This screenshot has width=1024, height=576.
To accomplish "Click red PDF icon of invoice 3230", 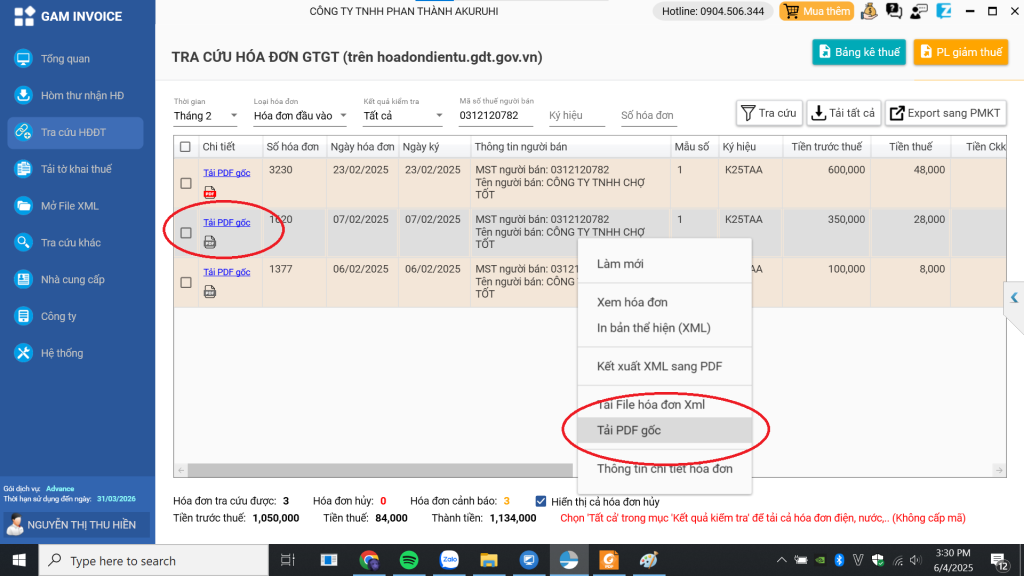I will pyautogui.click(x=210, y=192).
